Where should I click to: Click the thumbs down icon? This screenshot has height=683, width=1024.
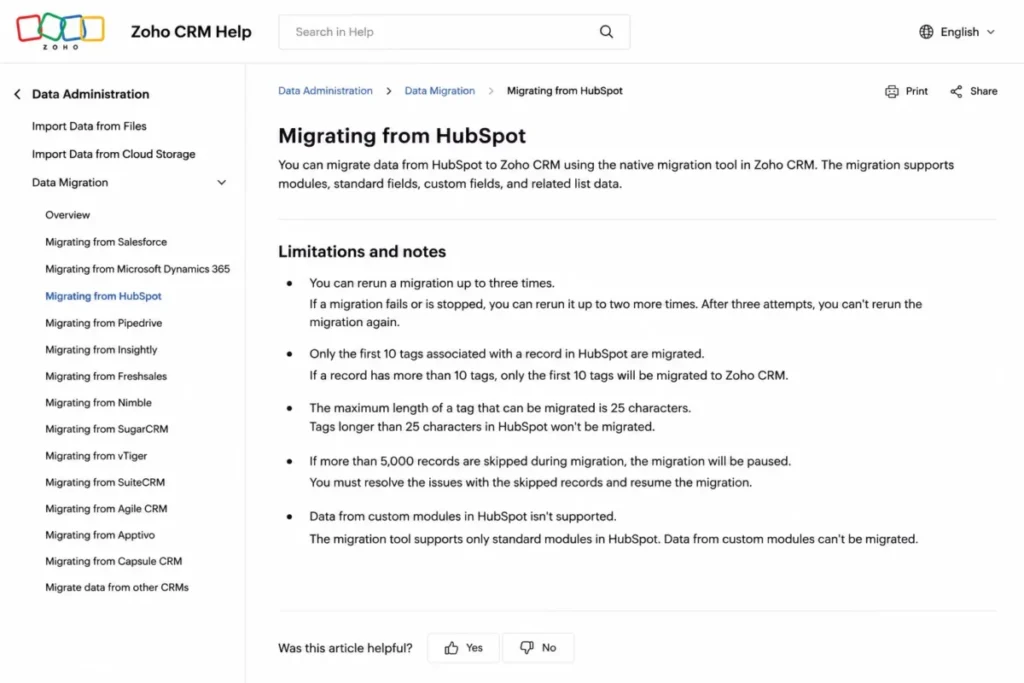point(526,647)
